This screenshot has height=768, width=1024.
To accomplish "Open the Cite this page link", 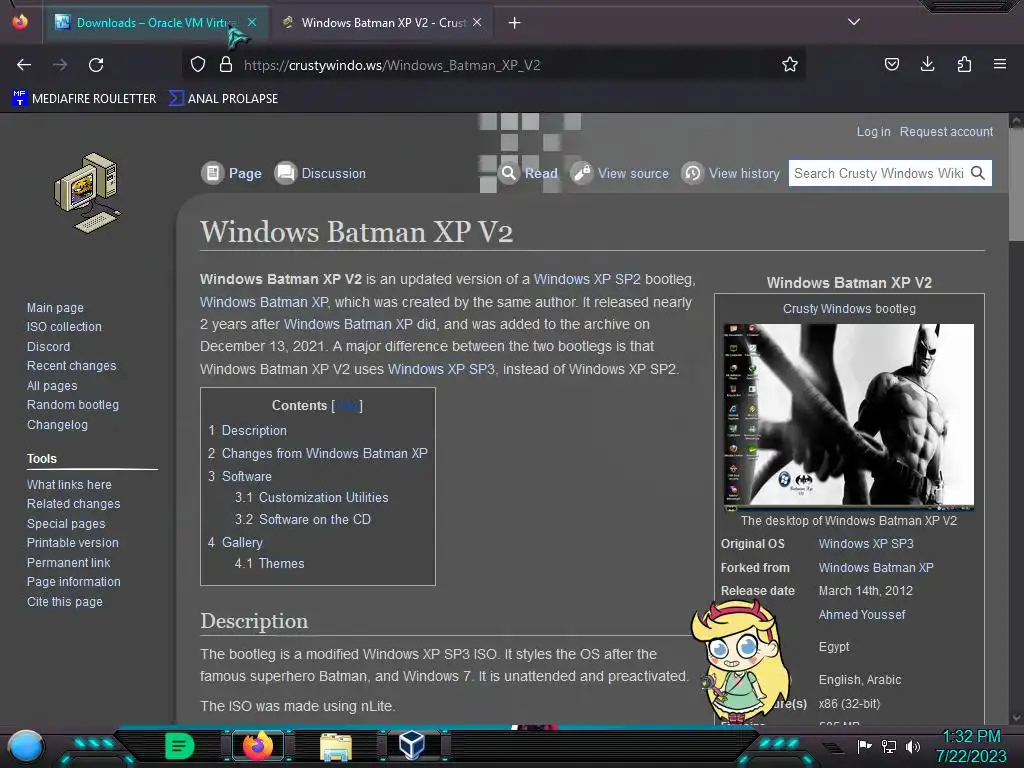I will [x=65, y=601].
